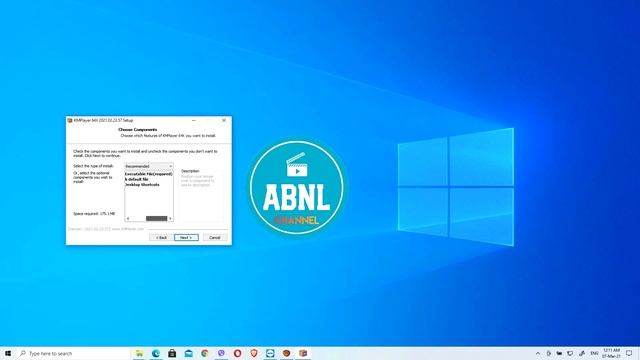This screenshot has height=360, width=640.
Task: Select the Desktop Shortcuts component row
Action: [142, 184]
